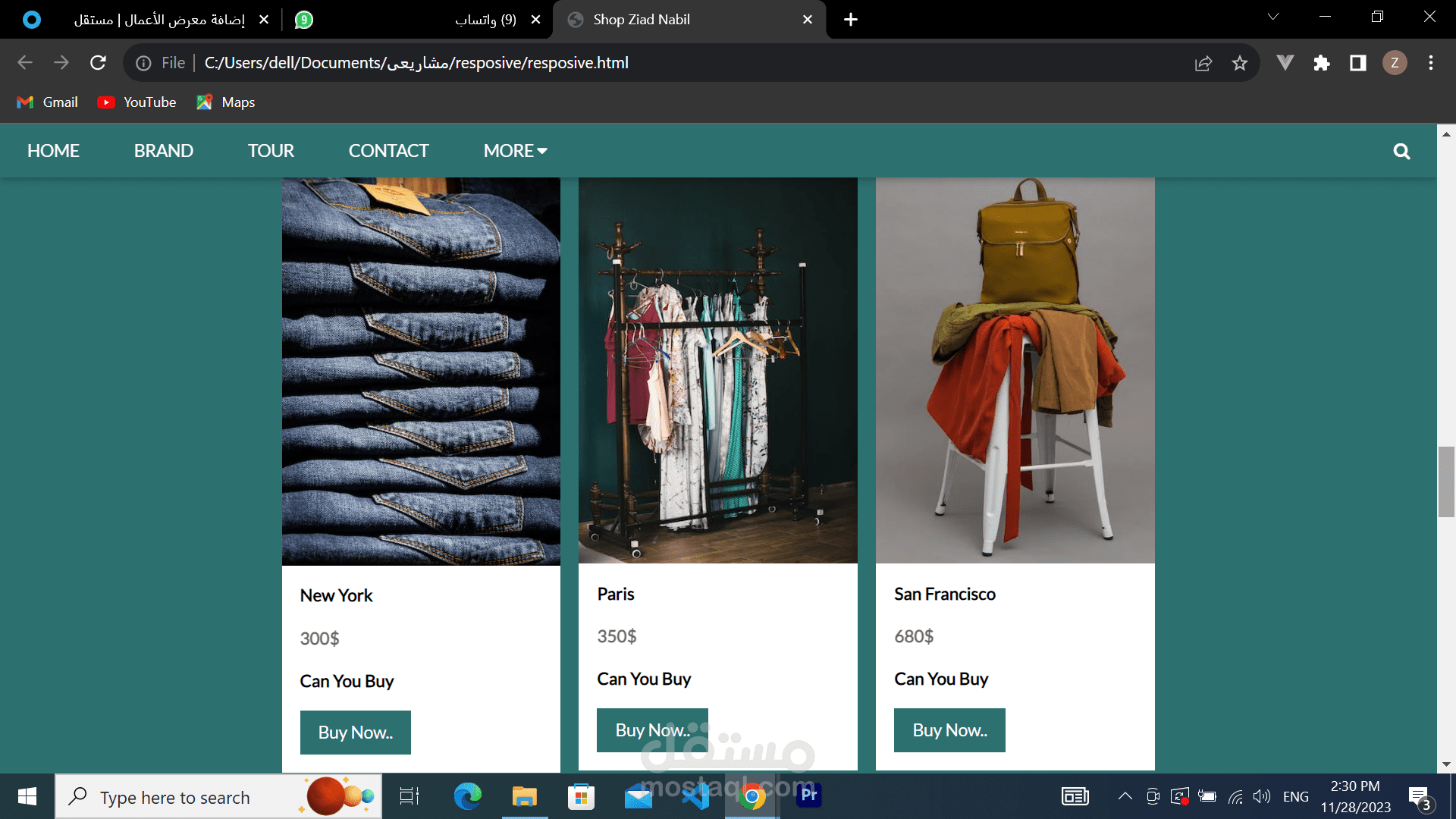
Task: Open Gmail bookmark
Action: (48, 102)
